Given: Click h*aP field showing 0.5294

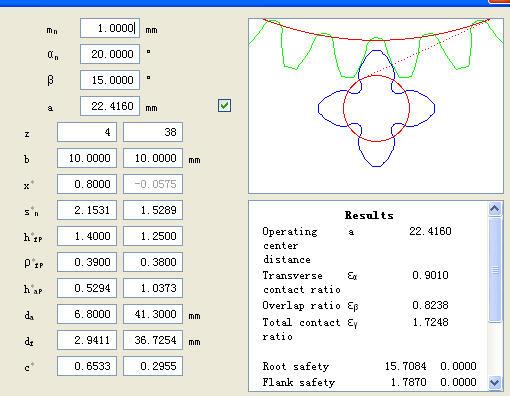Looking at the screenshot, I should click(87, 288).
